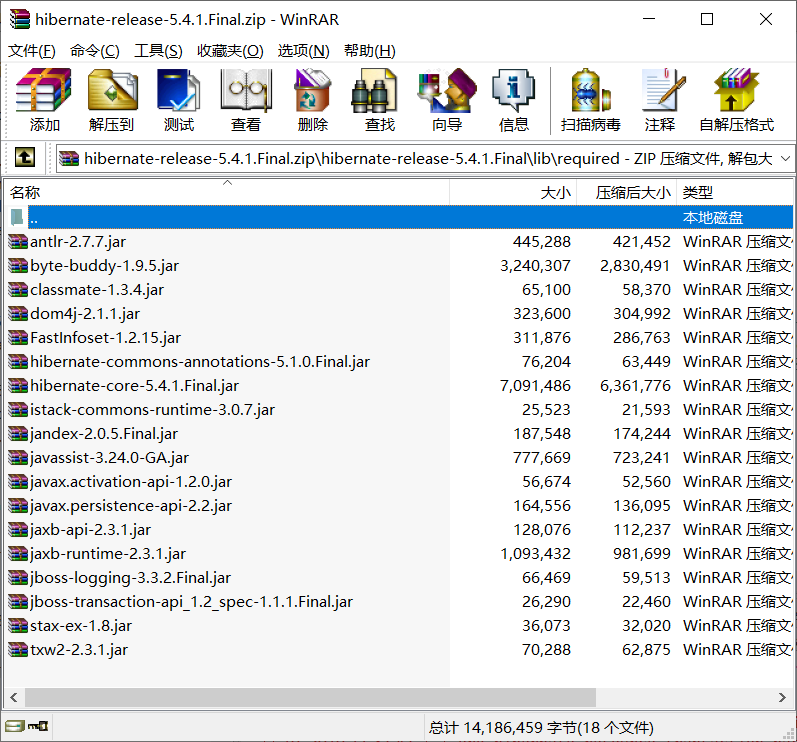Minimize the WinRAR window
797x742 pixels.
click(649, 19)
